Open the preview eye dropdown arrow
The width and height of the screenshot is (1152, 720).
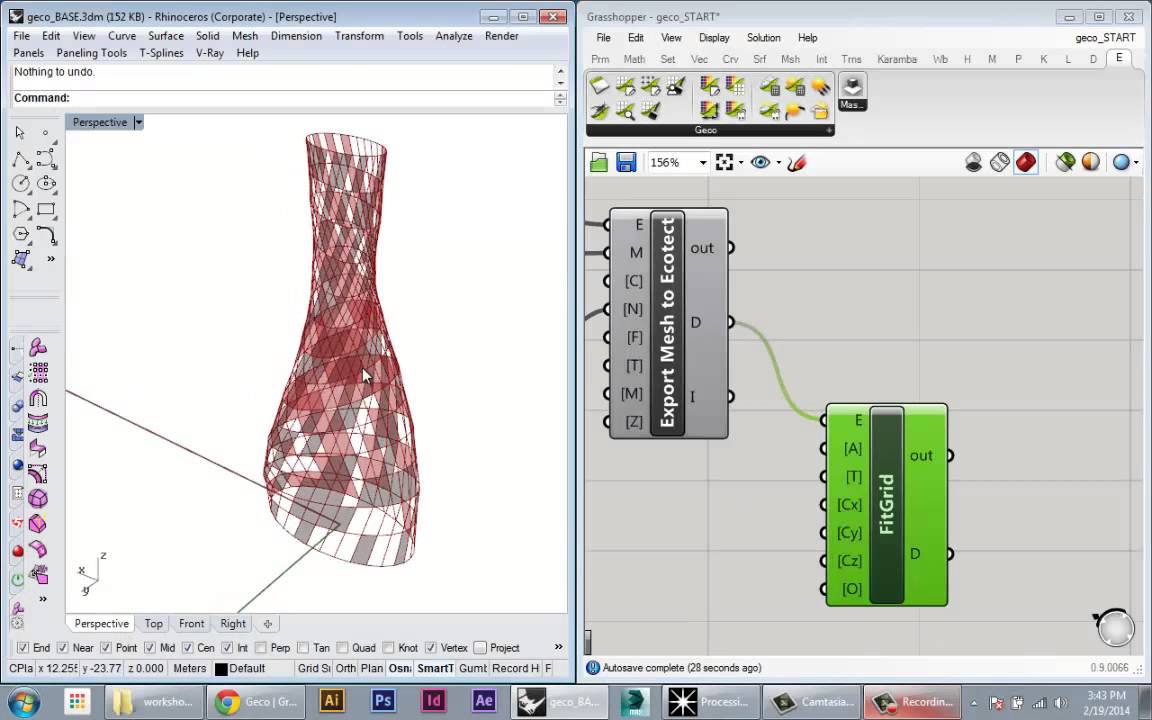click(x=777, y=163)
